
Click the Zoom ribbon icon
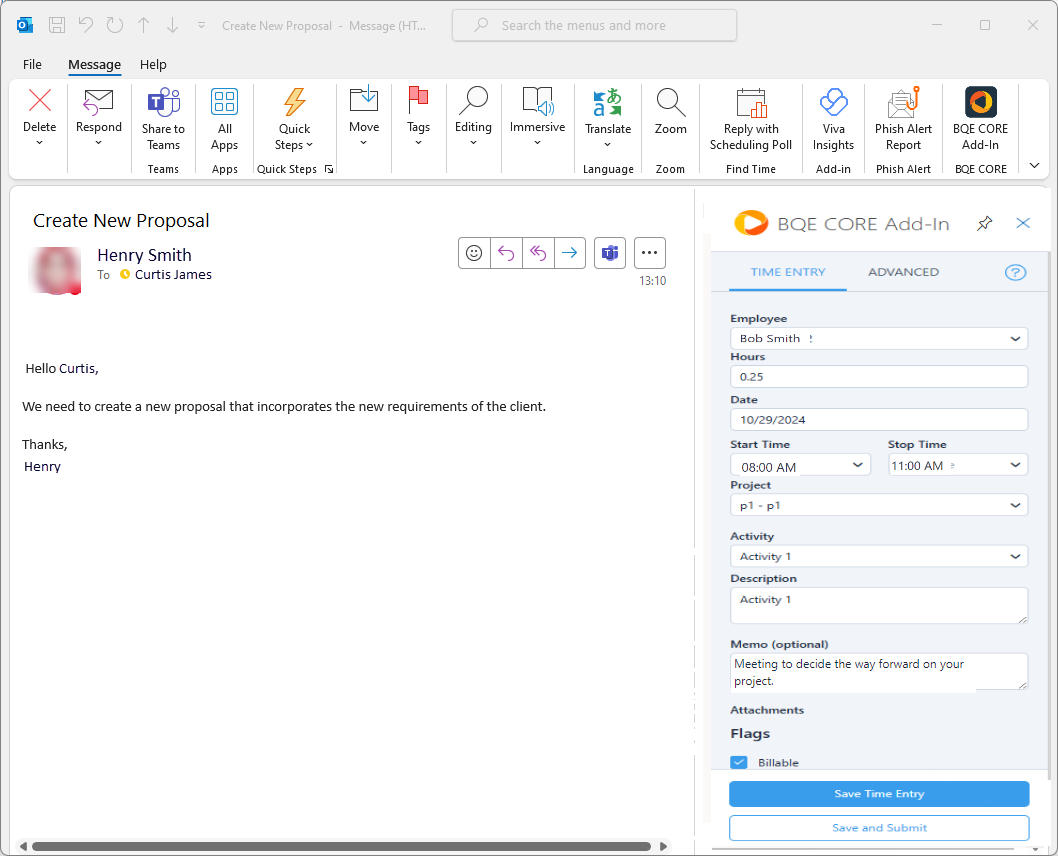click(671, 103)
